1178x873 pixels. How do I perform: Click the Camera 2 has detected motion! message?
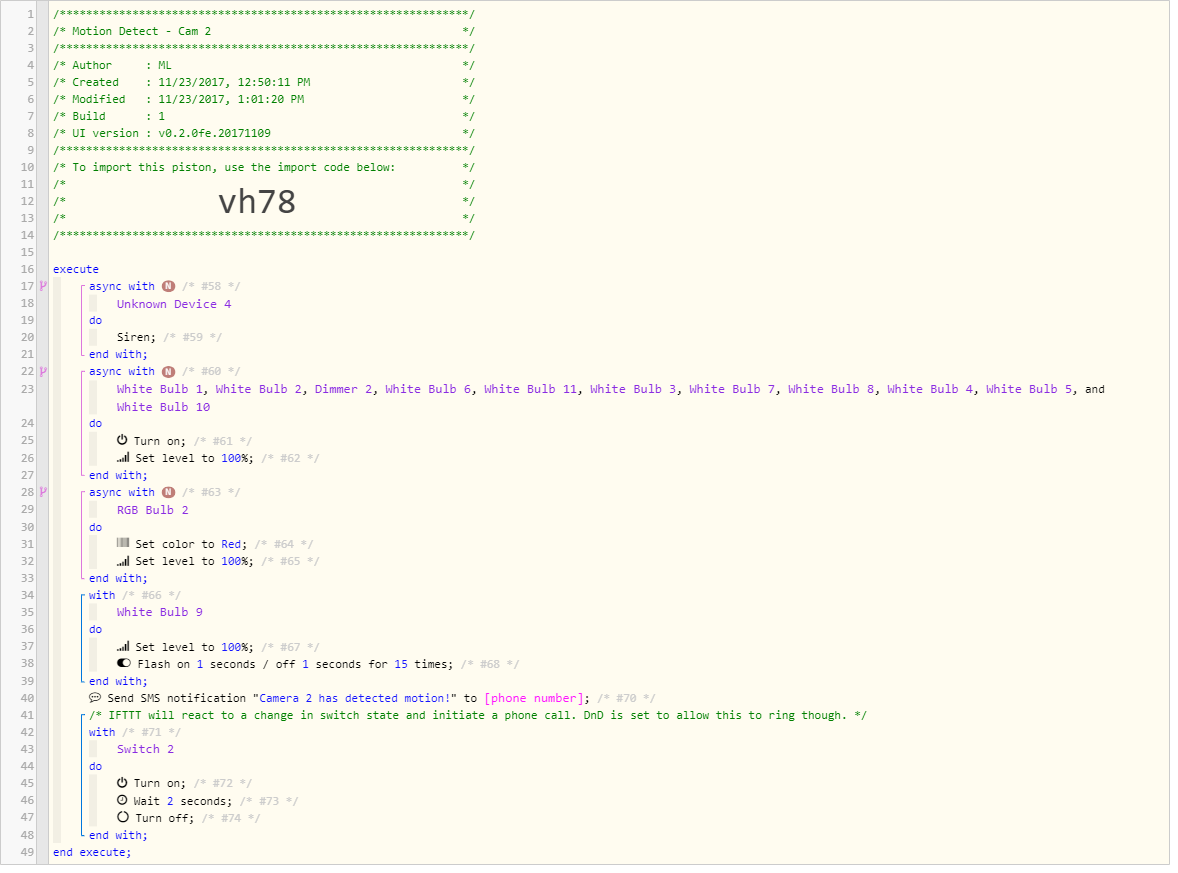[x=355, y=698]
